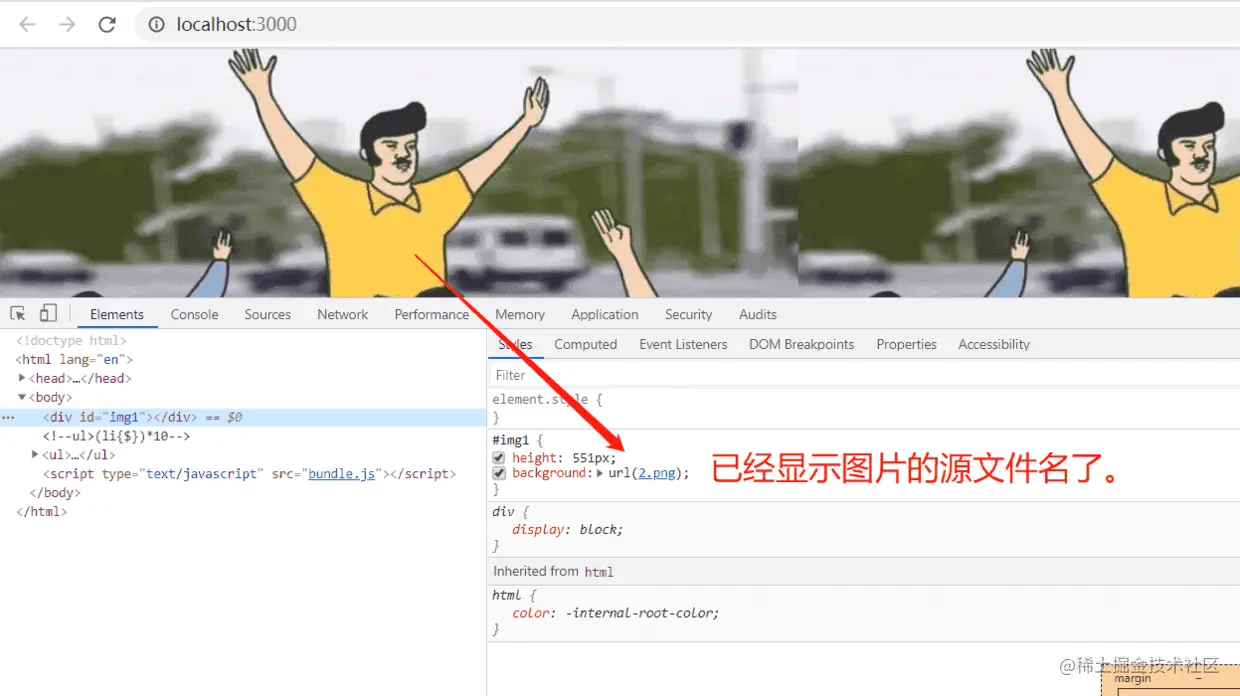Click the browser forward arrow
1240x696 pixels.
(67, 25)
